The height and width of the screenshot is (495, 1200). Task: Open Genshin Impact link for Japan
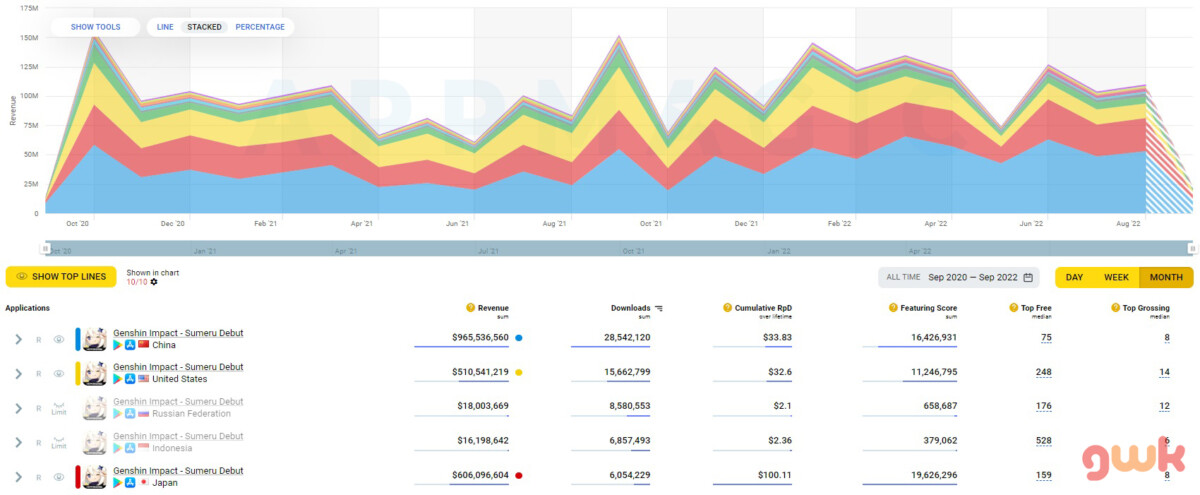[178, 470]
